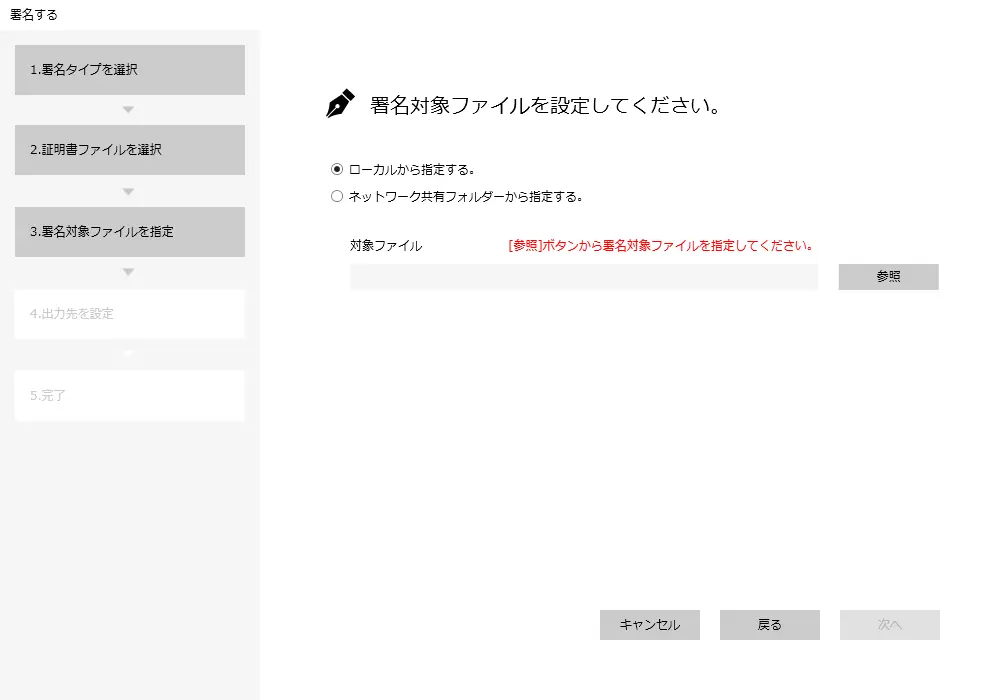Cancel the wizard with キャンセル
This screenshot has width=1000, height=700.
pyautogui.click(x=649, y=625)
